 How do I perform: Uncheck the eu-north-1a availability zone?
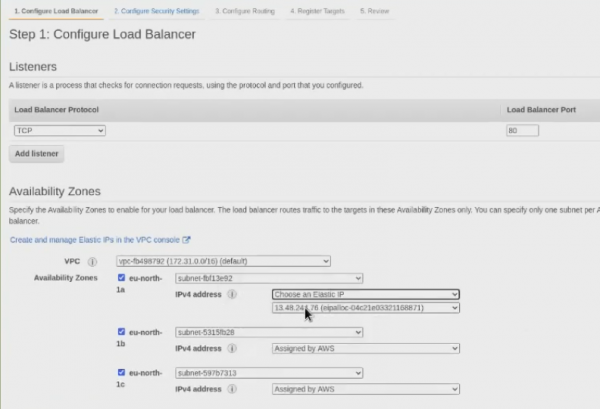(x=122, y=278)
